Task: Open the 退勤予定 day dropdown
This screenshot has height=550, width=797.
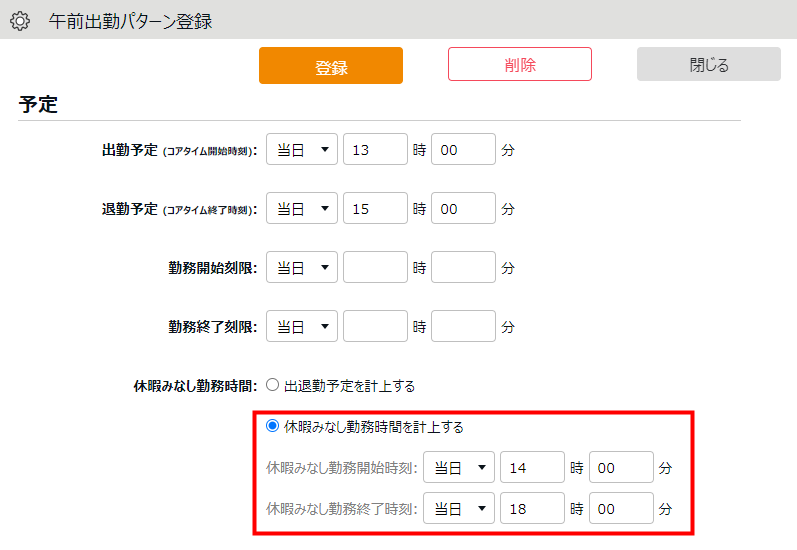Action: pyautogui.click(x=302, y=209)
